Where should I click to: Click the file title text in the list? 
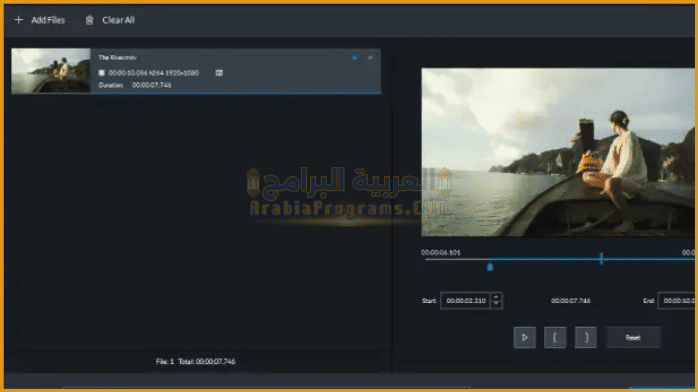[x=118, y=57]
